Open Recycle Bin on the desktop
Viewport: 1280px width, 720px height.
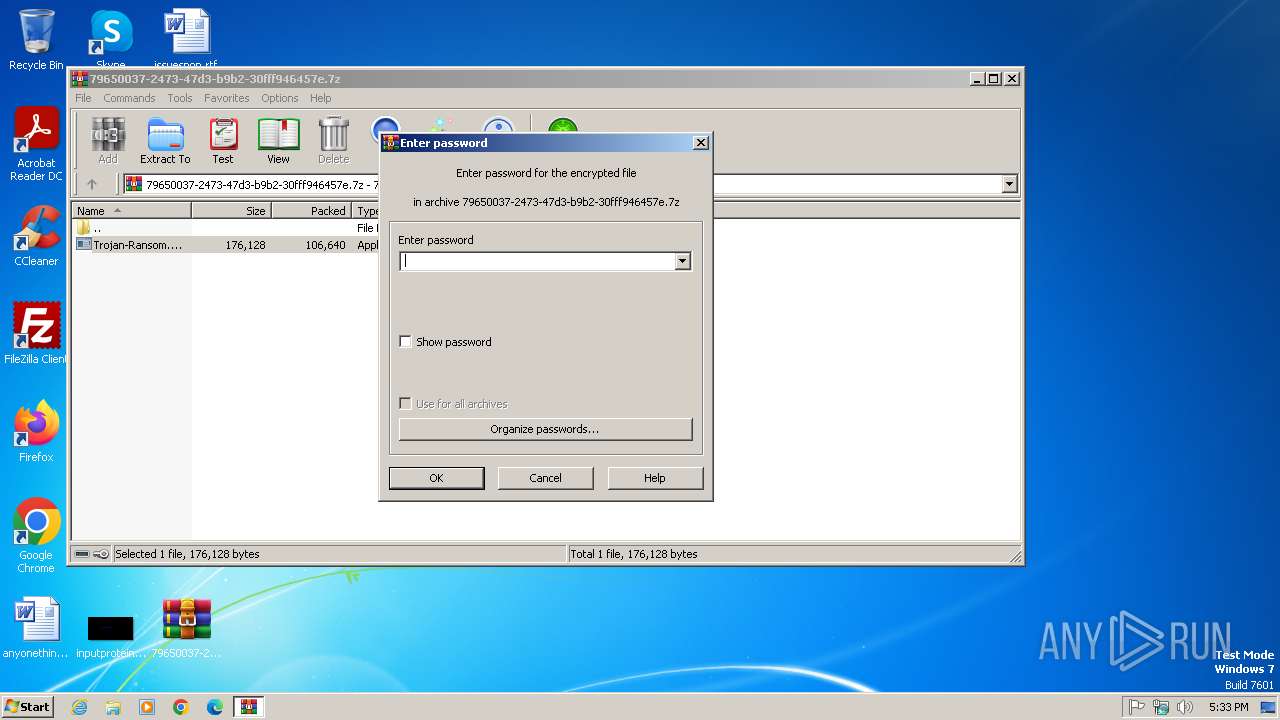click(x=36, y=40)
